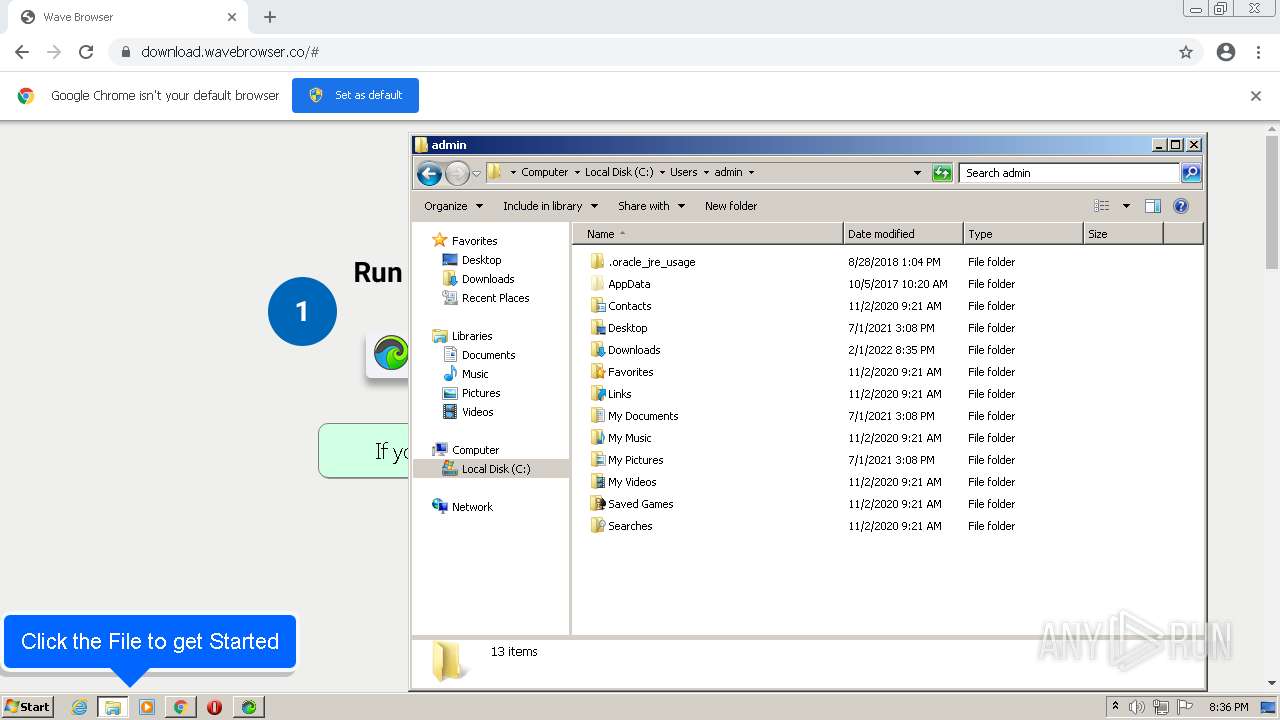Click the Windows Explorer taskbar icon
Screen dimensions: 1280x720
tap(113, 707)
